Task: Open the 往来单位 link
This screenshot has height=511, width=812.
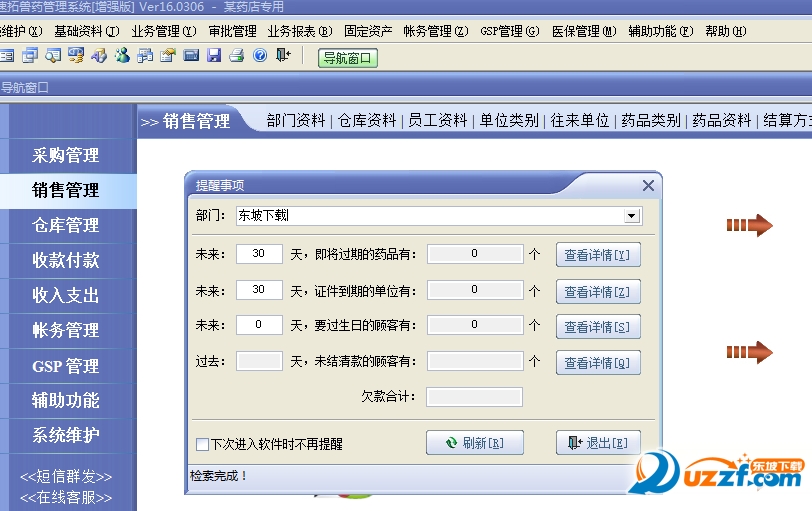Action: pyautogui.click(x=579, y=121)
